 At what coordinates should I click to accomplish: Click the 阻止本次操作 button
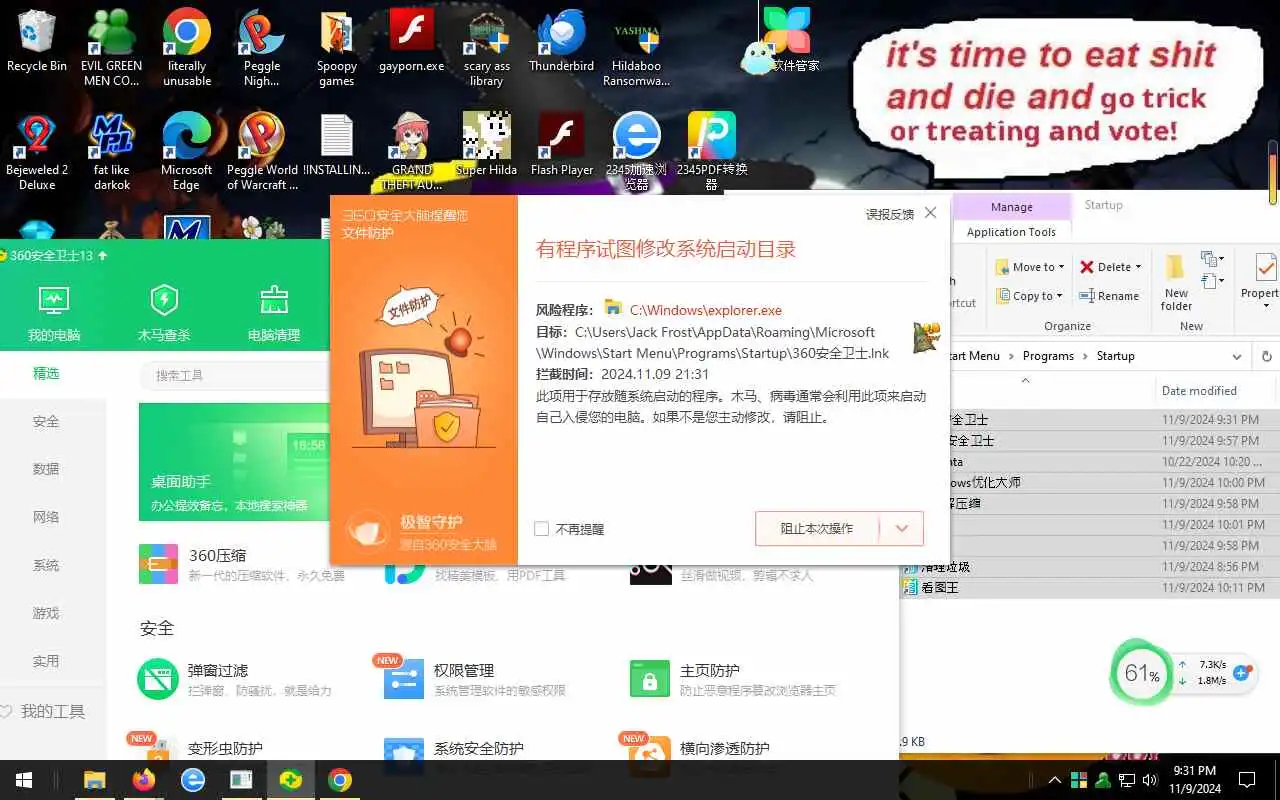click(x=817, y=529)
